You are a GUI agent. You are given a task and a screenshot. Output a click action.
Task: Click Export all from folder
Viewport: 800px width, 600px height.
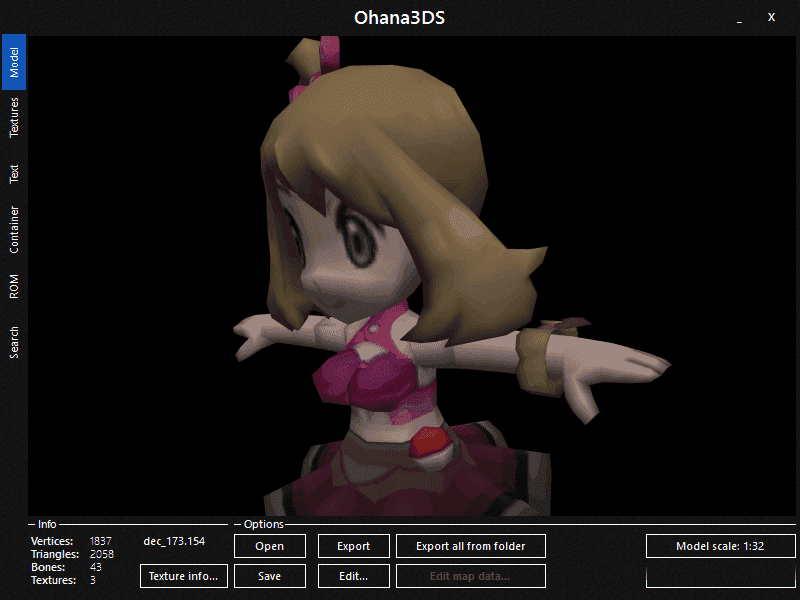(471, 546)
